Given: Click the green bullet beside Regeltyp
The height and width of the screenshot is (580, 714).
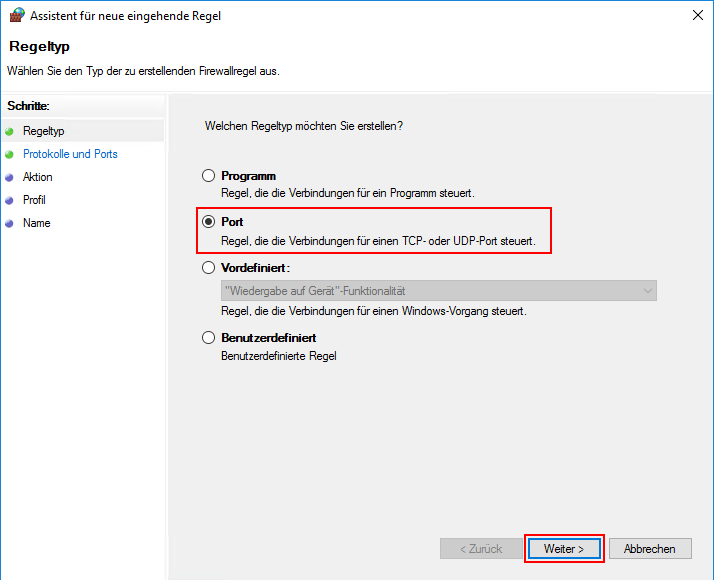Looking at the screenshot, I should point(10,132).
